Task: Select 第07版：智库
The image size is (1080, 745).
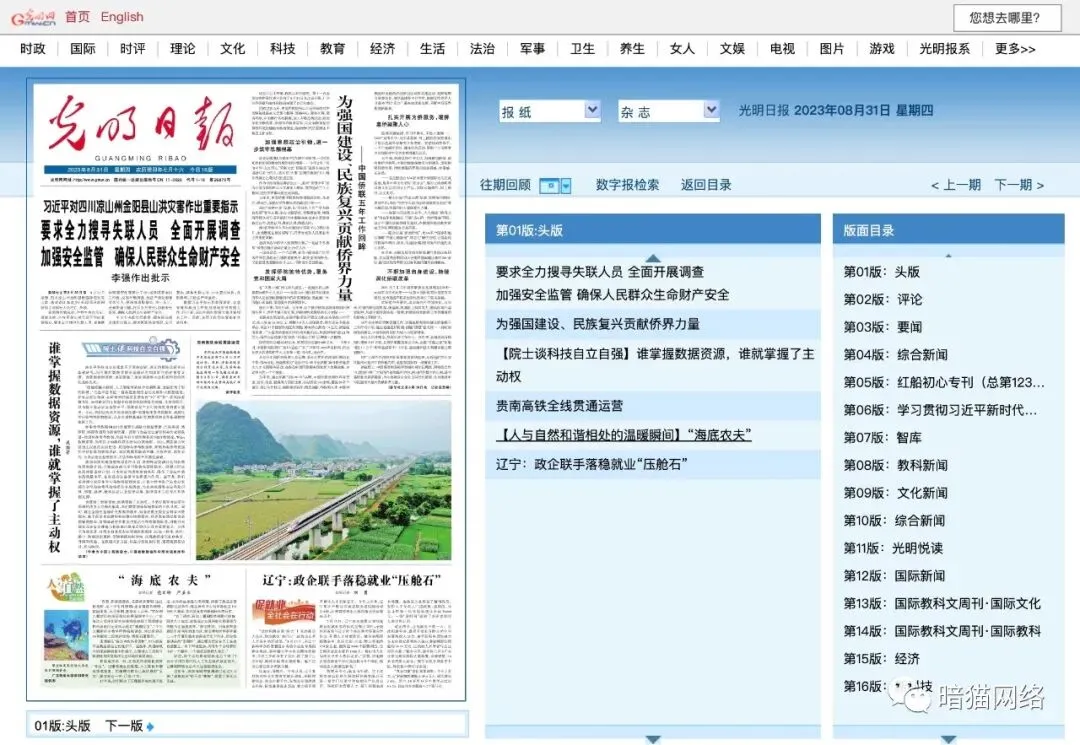Action: pyautogui.click(x=882, y=437)
